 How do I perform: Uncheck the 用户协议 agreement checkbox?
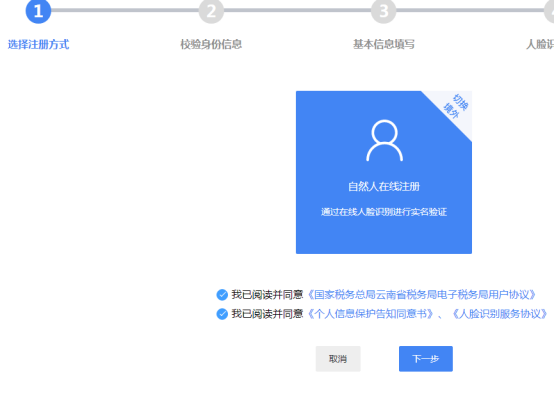pyautogui.click(x=222, y=294)
